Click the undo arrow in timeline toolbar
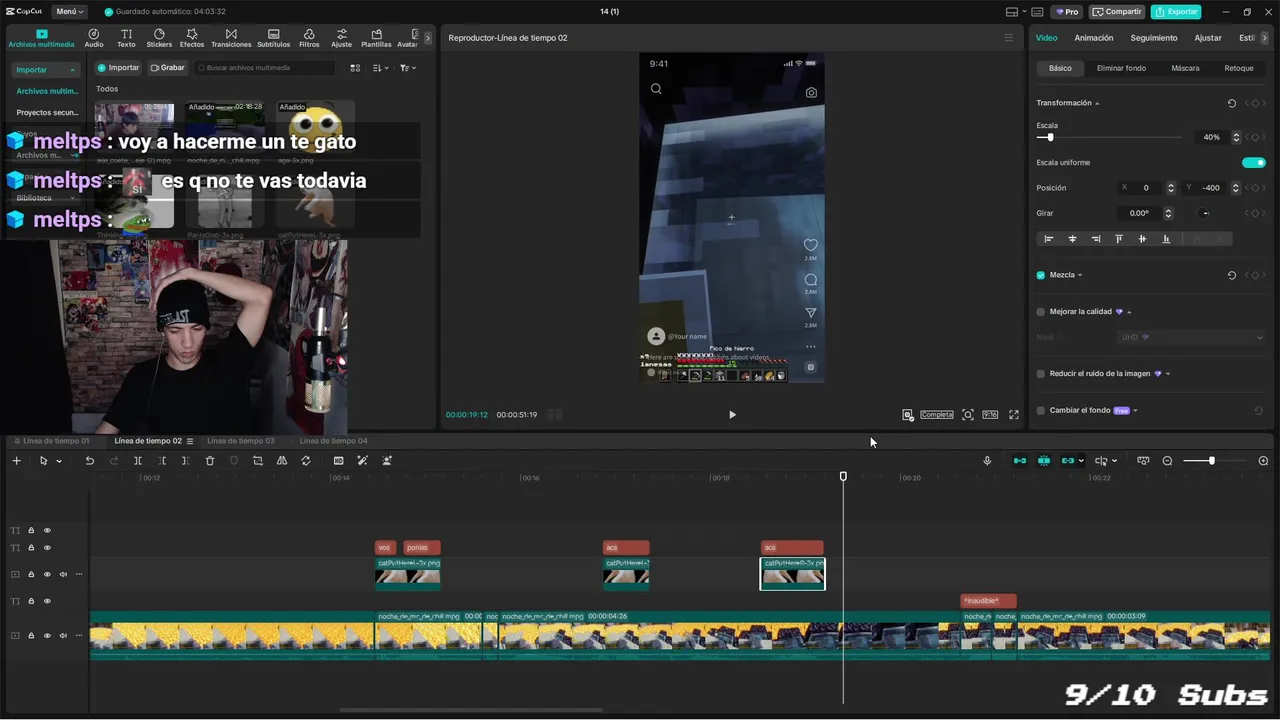1280x720 pixels. [89, 461]
